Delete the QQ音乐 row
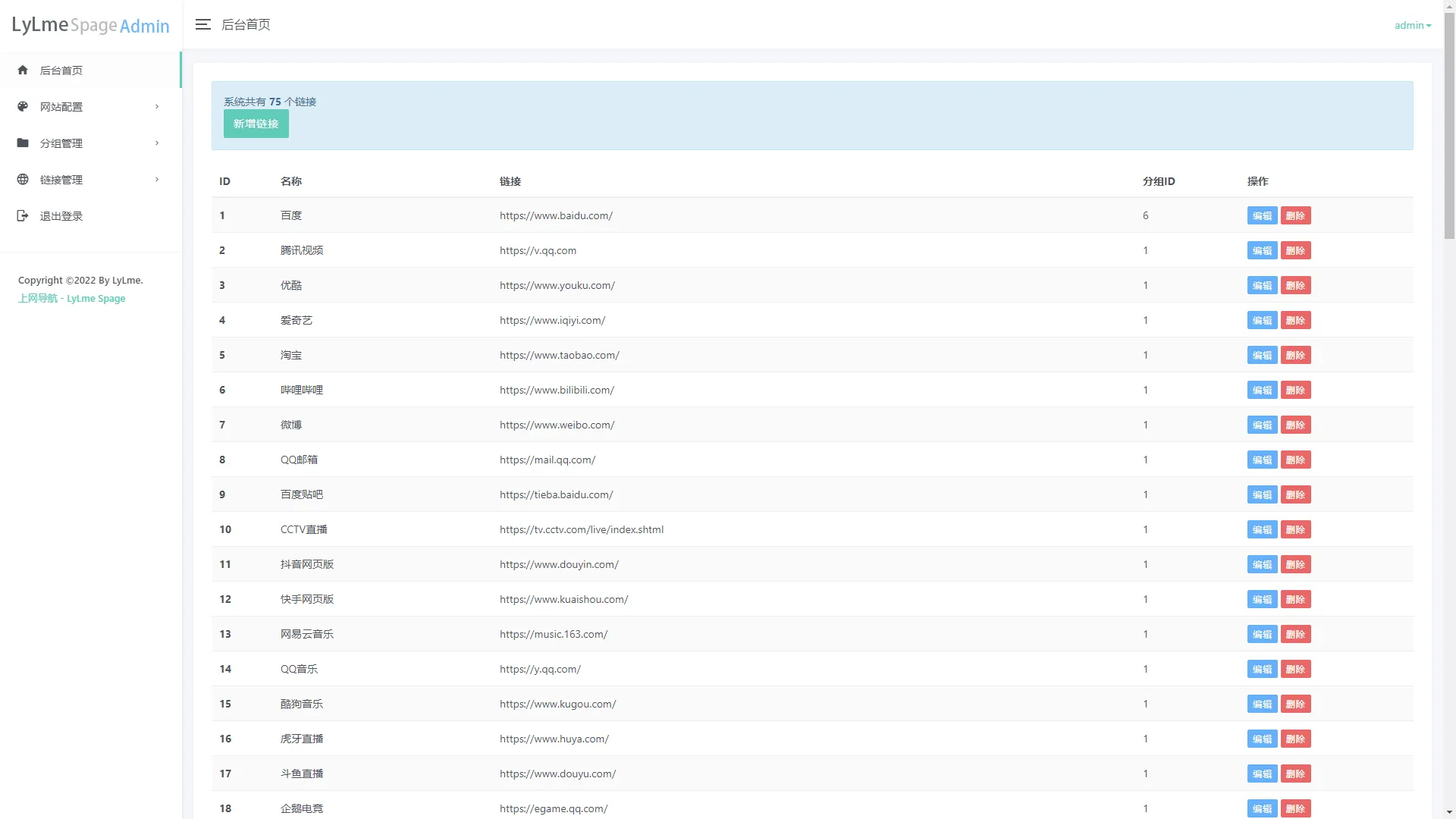 click(1295, 669)
